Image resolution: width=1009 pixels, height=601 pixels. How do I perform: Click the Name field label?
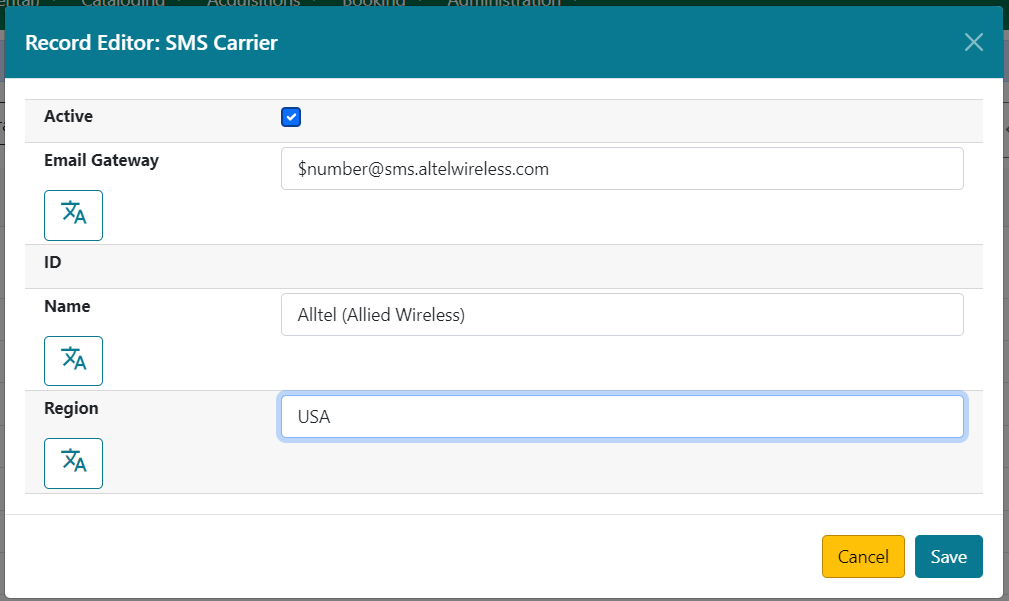tap(67, 307)
